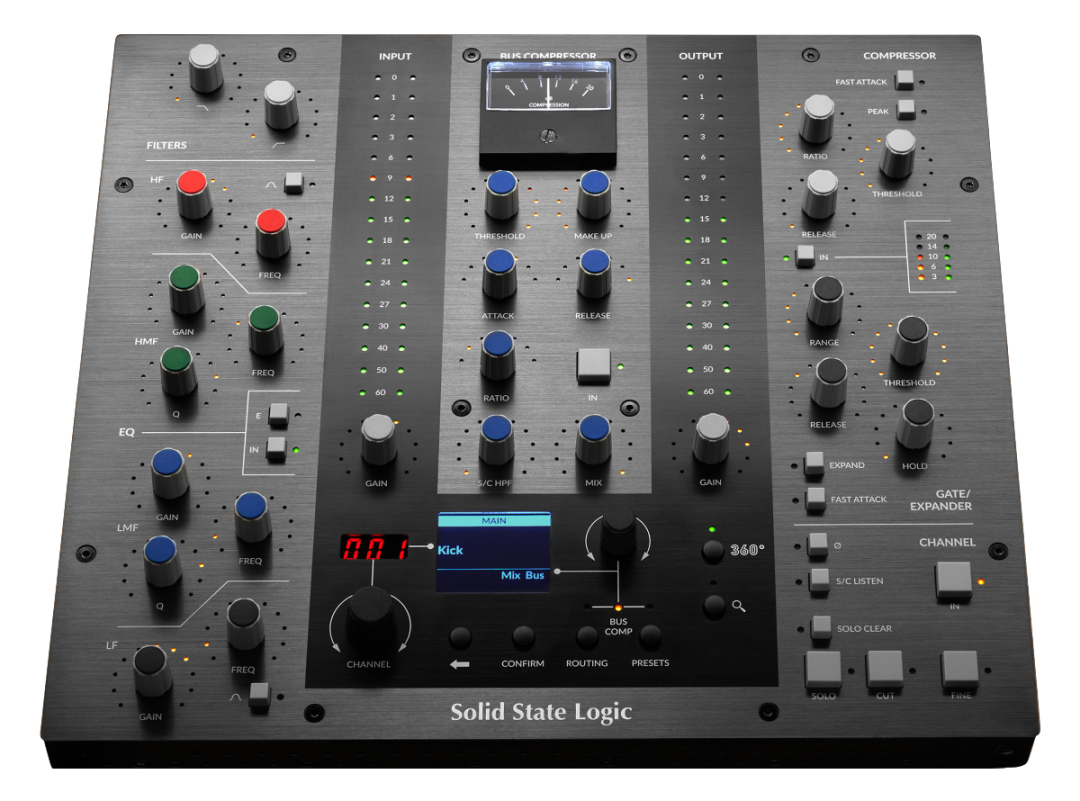Toggle the EQ E button
This screenshot has width=1080, height=801.
coord(278,413)
